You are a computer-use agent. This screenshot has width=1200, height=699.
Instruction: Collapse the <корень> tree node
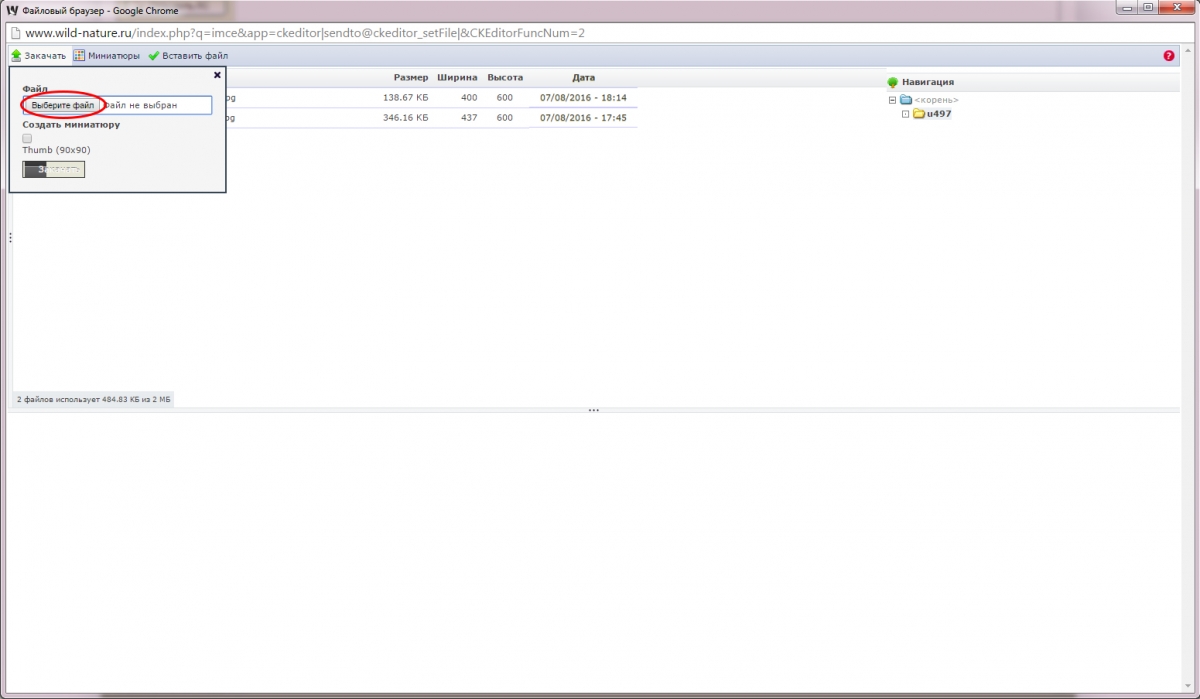click(892, 100)
